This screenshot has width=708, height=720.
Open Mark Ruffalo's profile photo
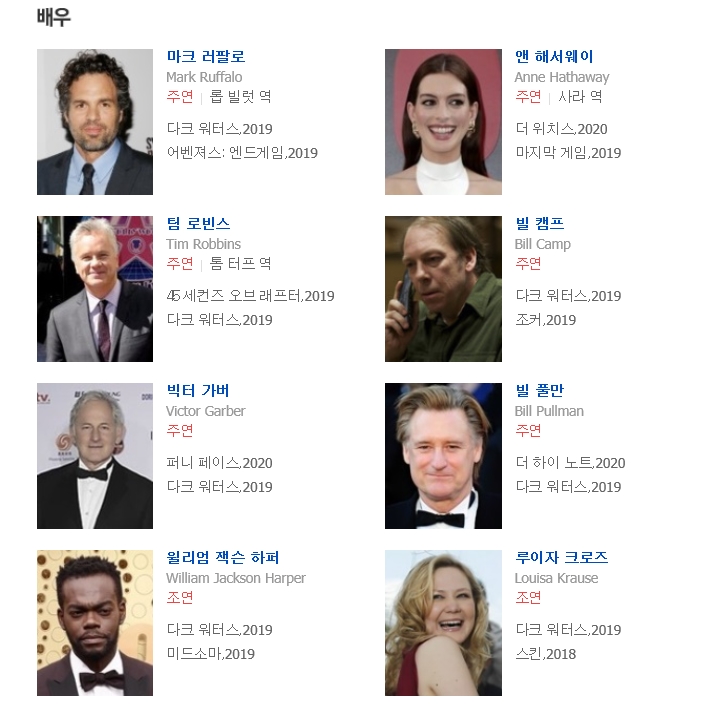click(95, 122)
